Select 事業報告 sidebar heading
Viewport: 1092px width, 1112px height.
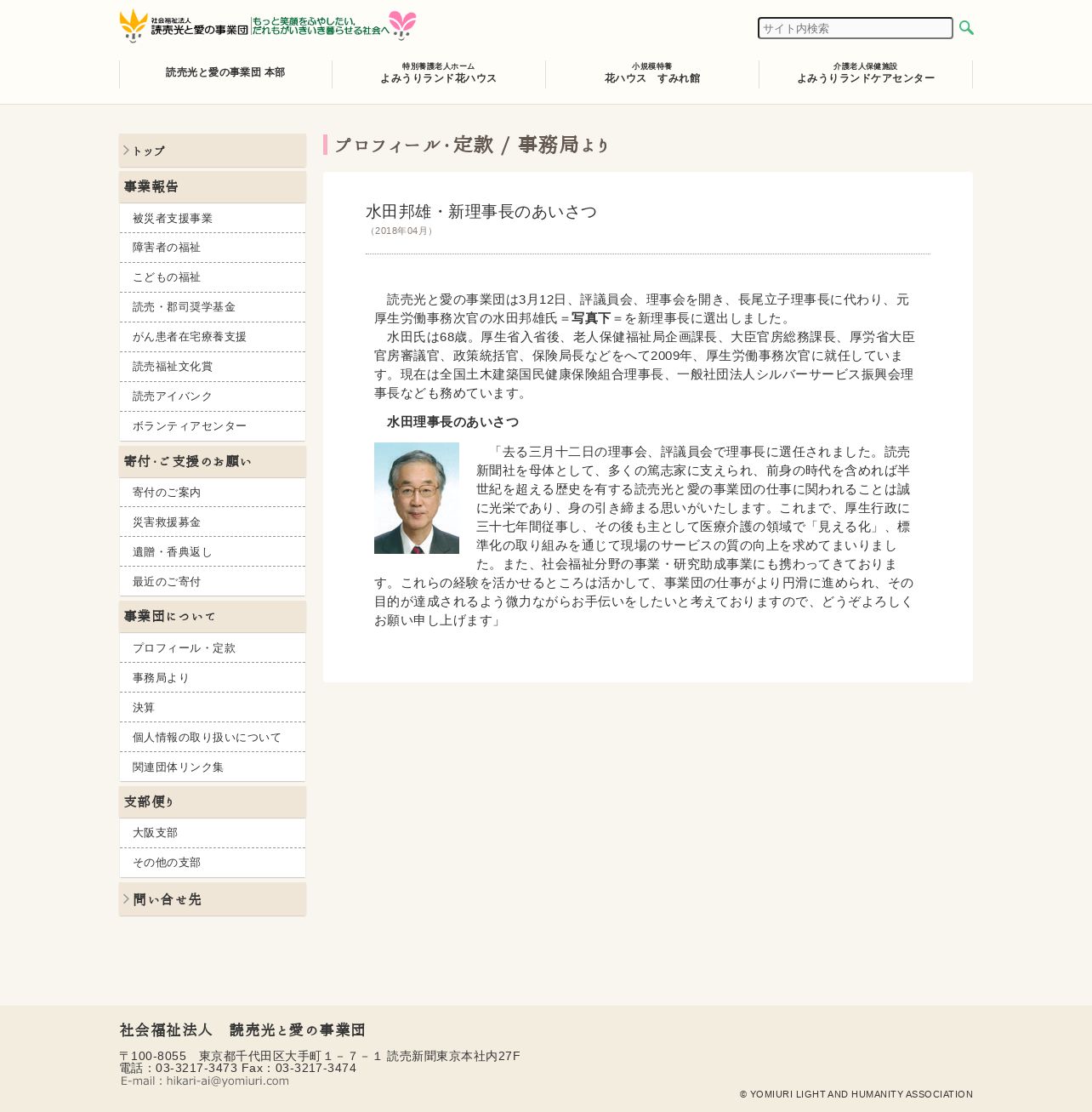tap(213, 186)
